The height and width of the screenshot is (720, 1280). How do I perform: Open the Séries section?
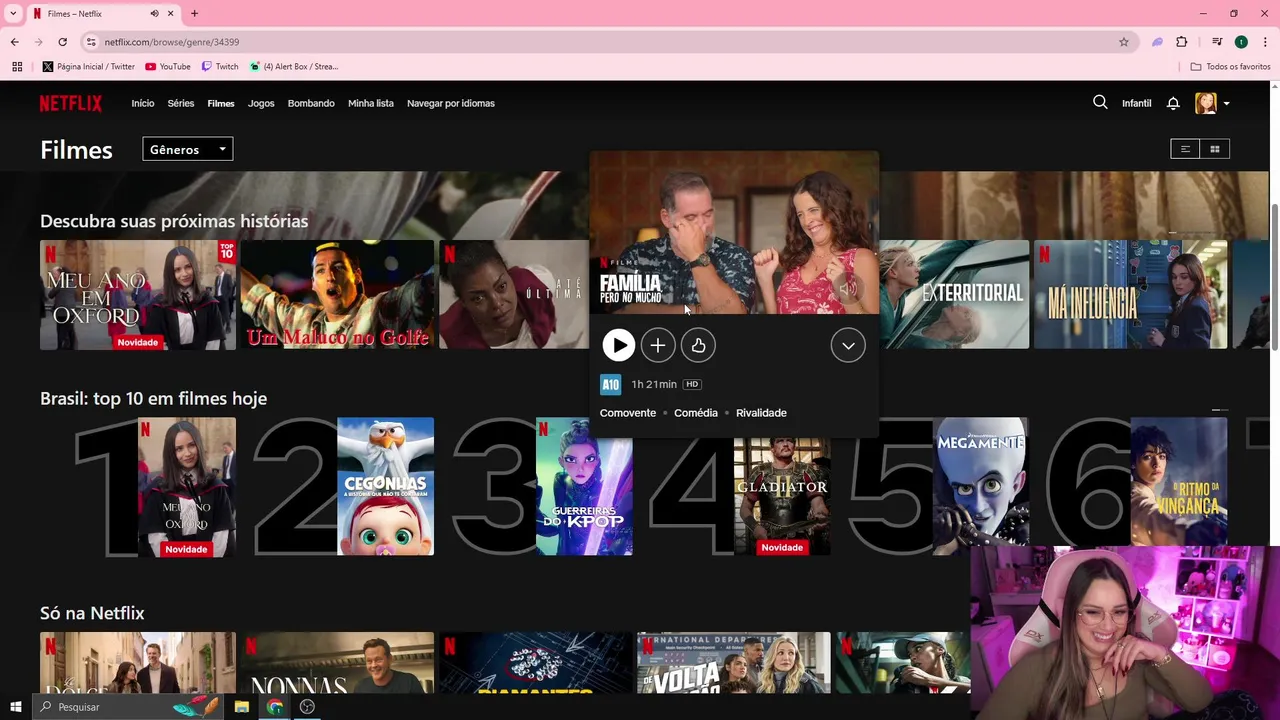[181, 103]
